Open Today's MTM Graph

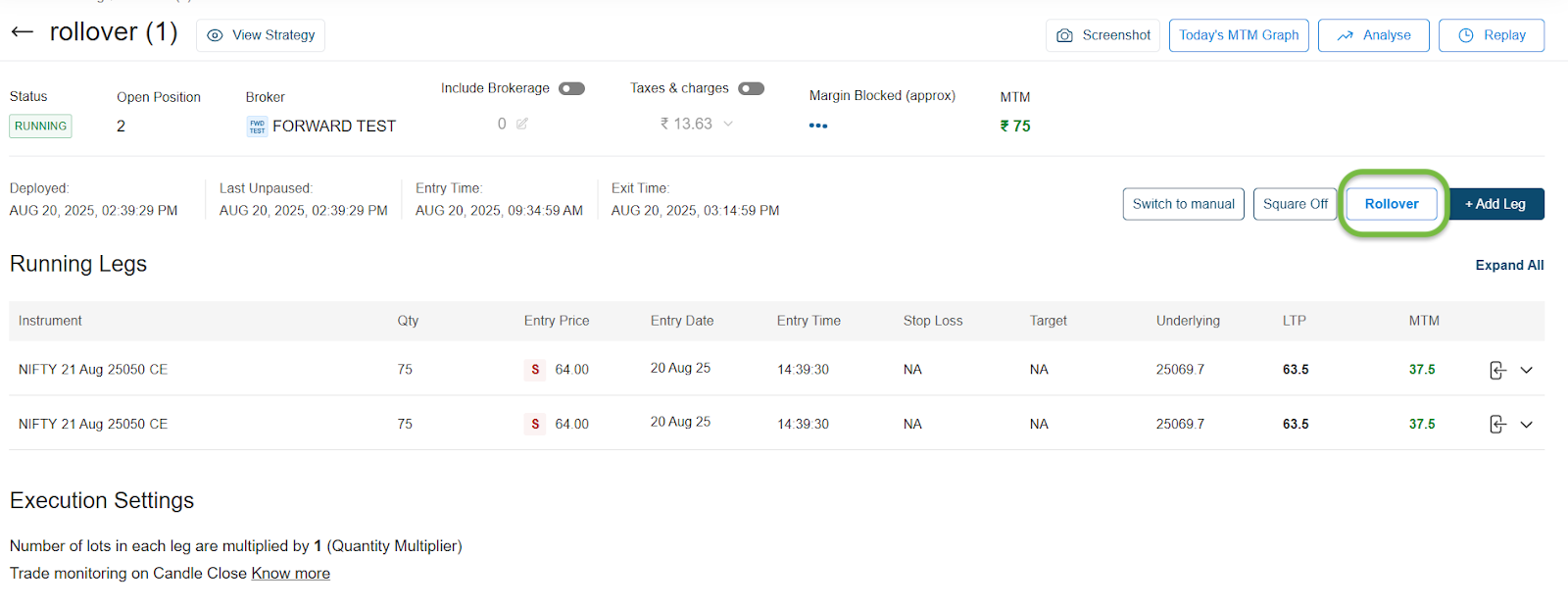(1239, 35)
